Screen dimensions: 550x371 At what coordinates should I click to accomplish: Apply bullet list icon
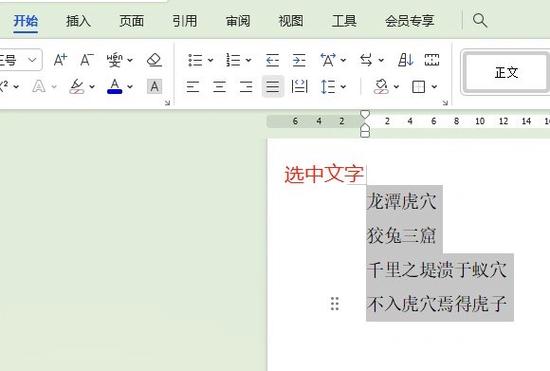tap(195, 60)
